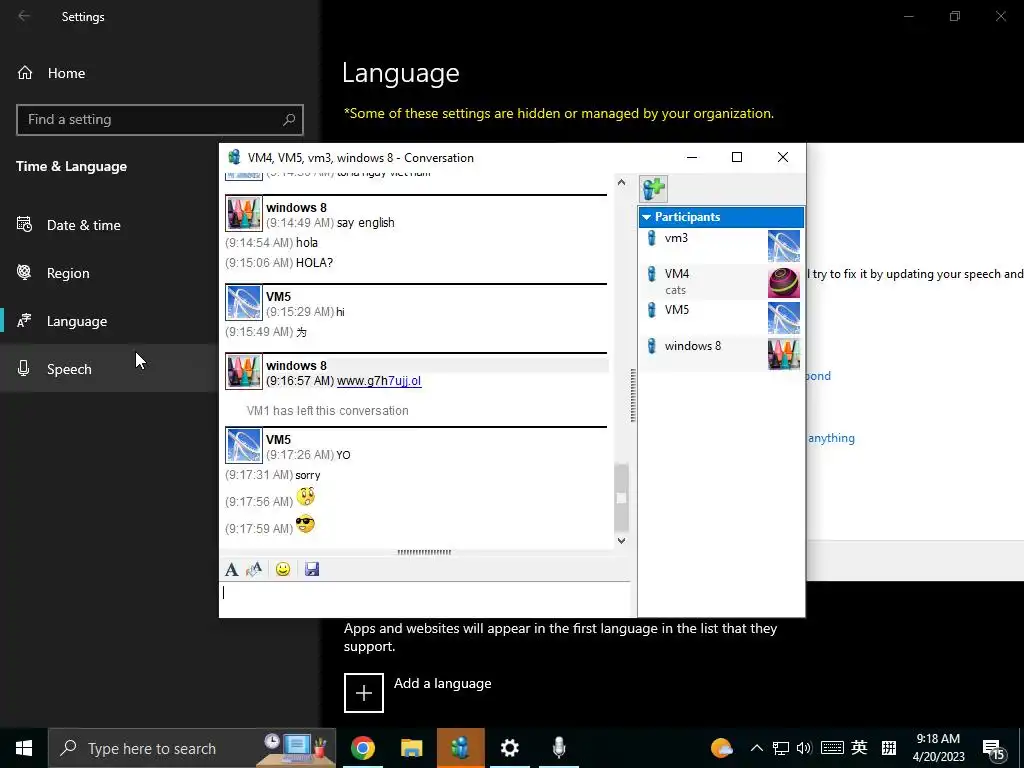Open File Explorer from taskbar
This screenshot has width=1024, height=768.
tap(411, 748)
